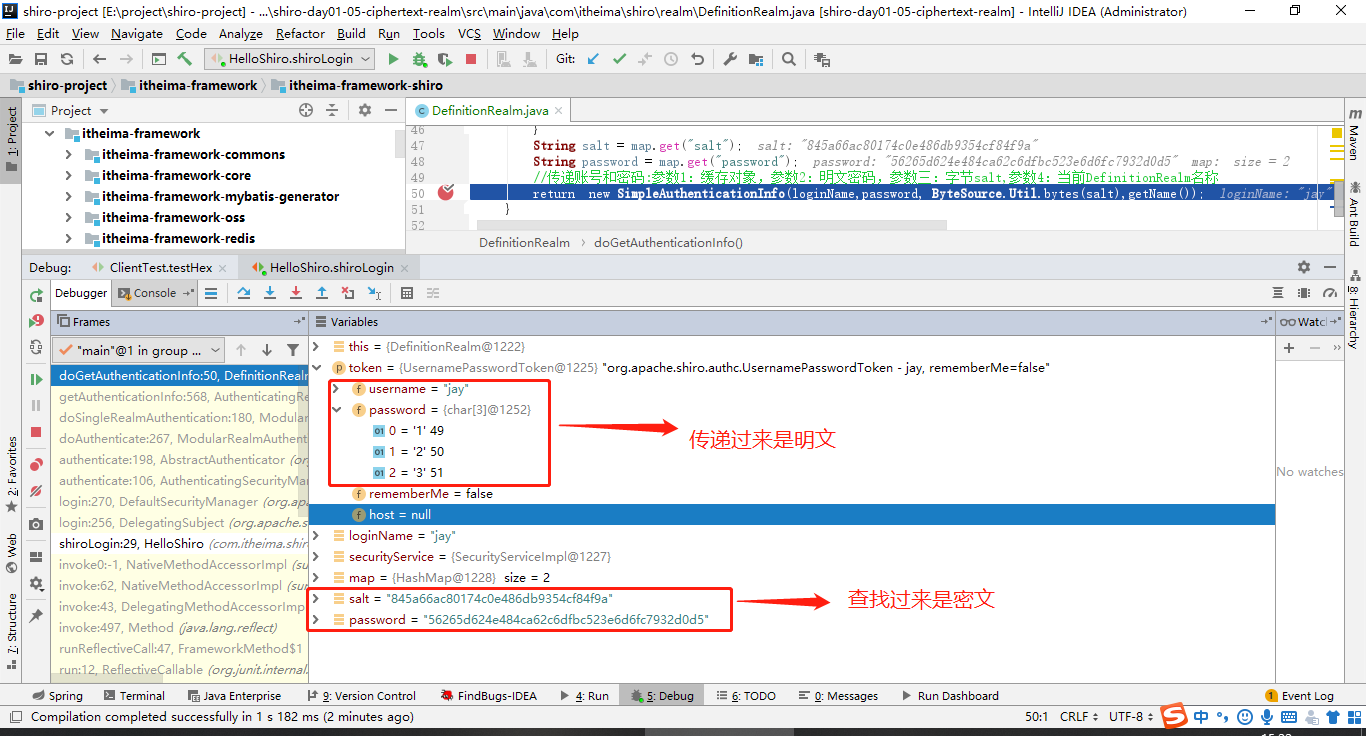Open Search Everywhere magnifier icon

[x=789, y=59]
